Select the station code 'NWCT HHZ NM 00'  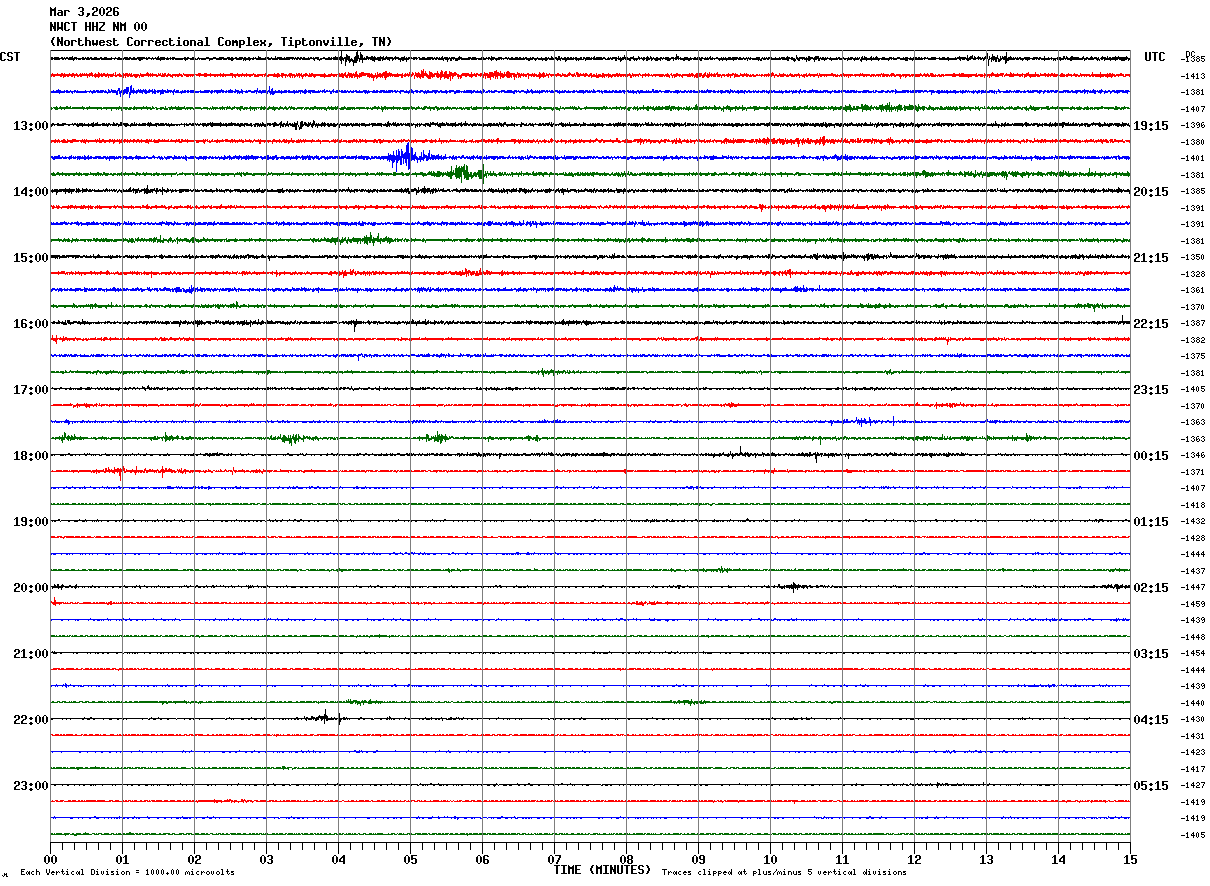tap(98, 27)
